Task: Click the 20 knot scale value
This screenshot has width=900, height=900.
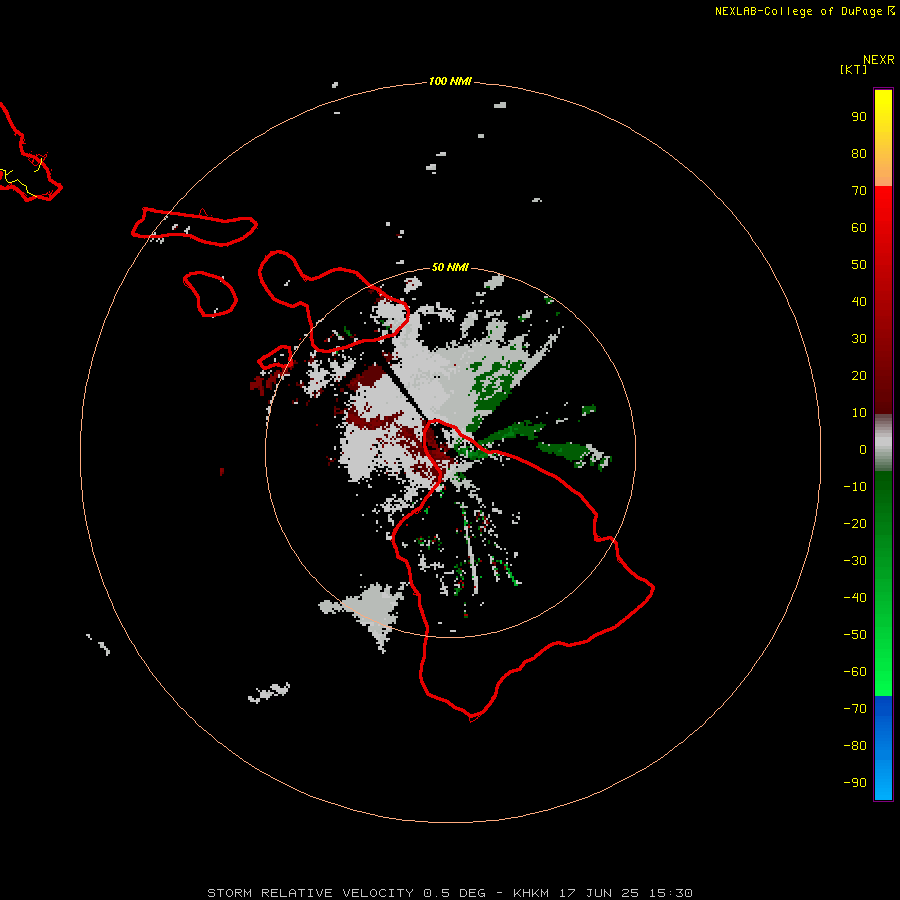Action: 859,375
